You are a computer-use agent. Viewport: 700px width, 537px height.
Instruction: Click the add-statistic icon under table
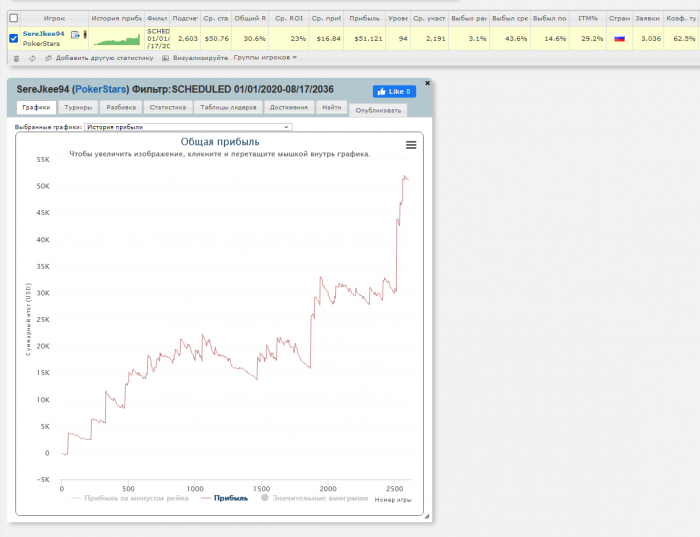click(48, 58)
